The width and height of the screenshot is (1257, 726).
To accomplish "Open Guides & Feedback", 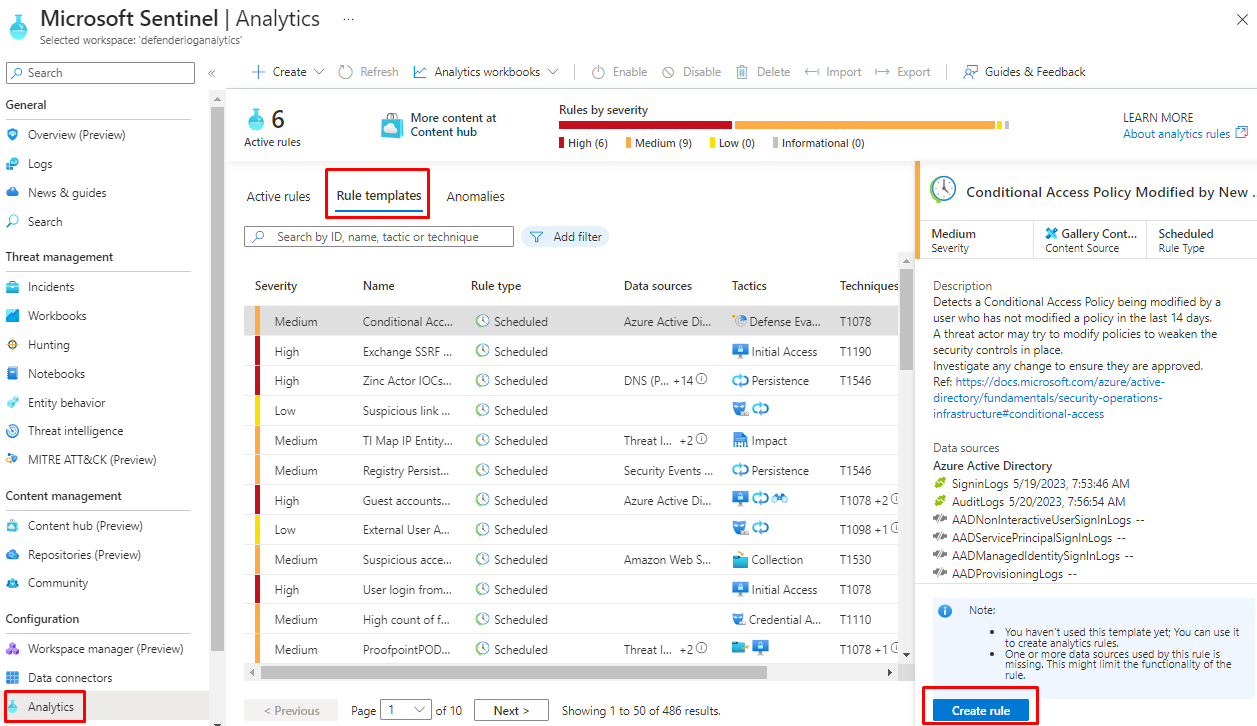I will (1024, 72).
